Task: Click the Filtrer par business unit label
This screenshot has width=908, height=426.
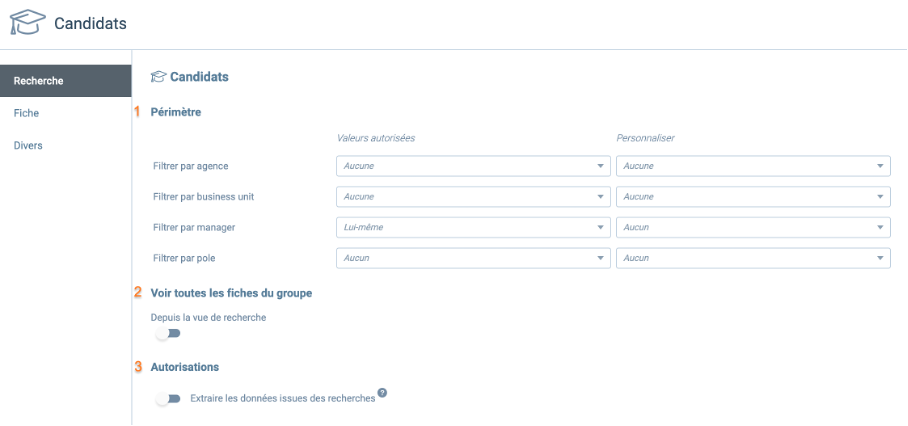Action: pos(203,197)
